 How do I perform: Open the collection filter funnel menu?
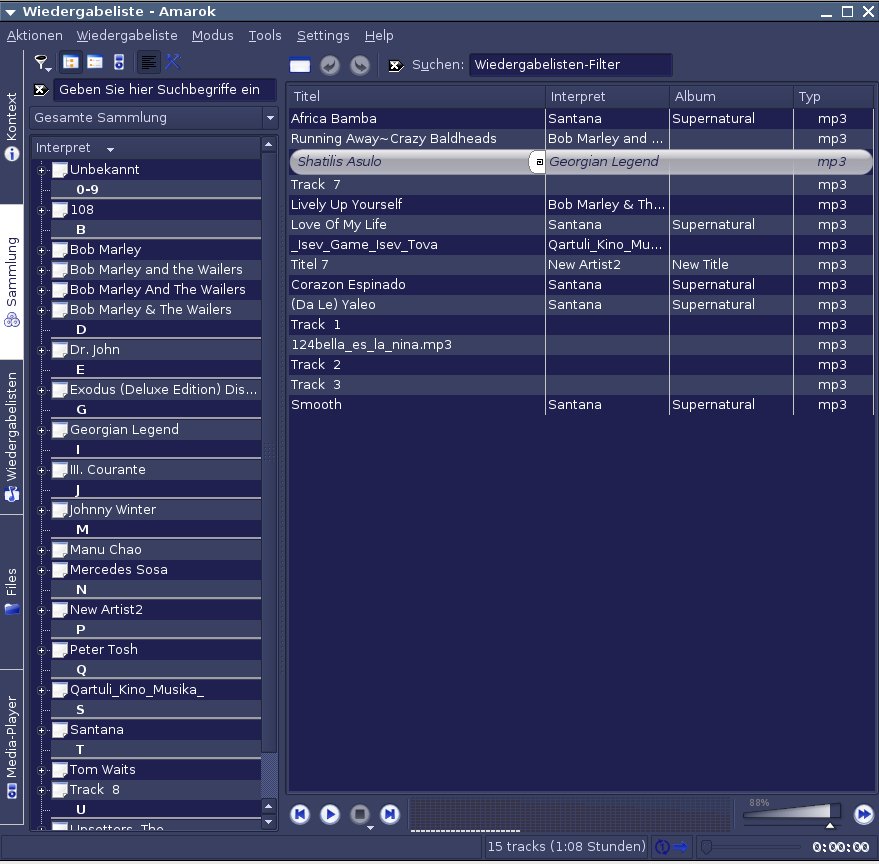click(x=43, y=63)
